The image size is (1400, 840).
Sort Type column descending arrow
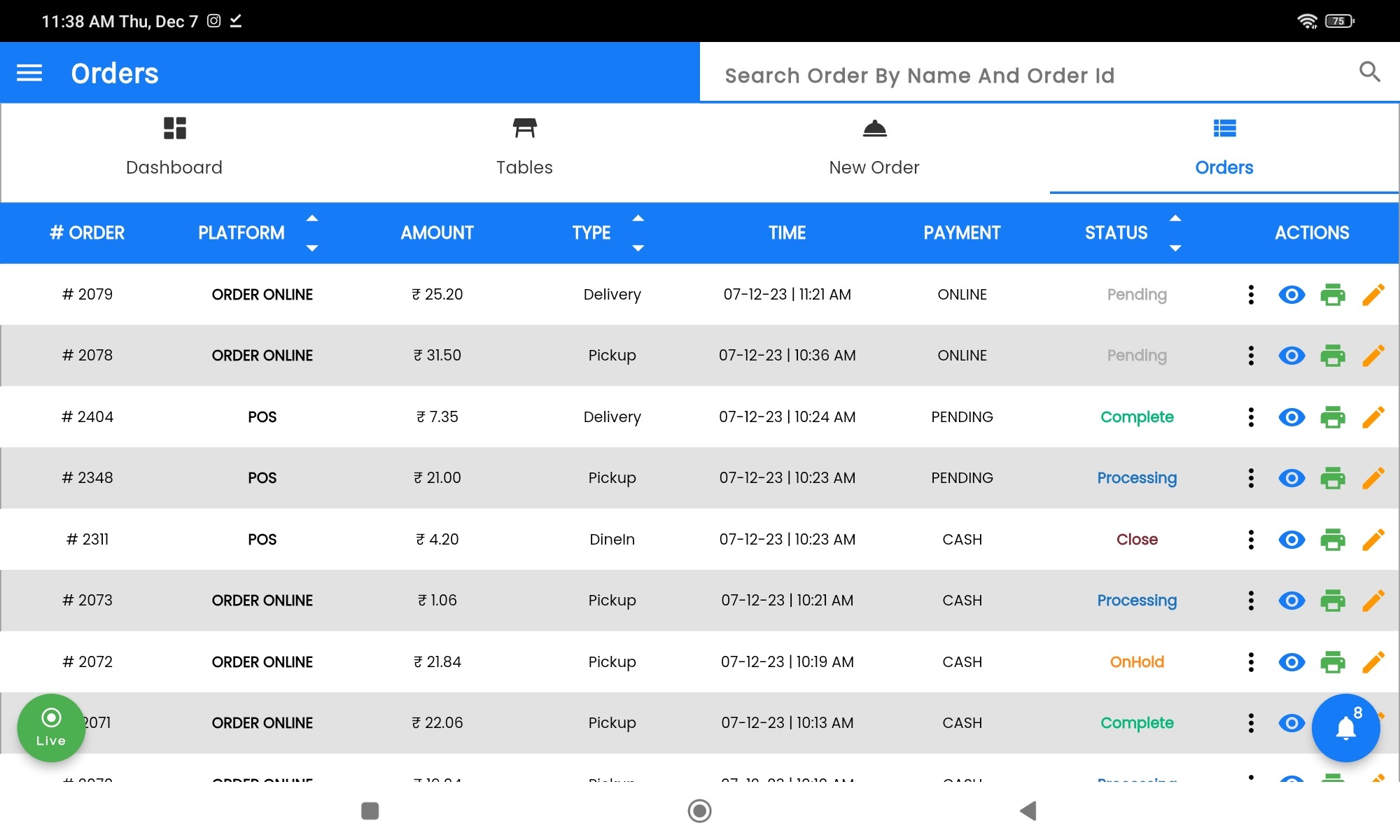(638, 248)
